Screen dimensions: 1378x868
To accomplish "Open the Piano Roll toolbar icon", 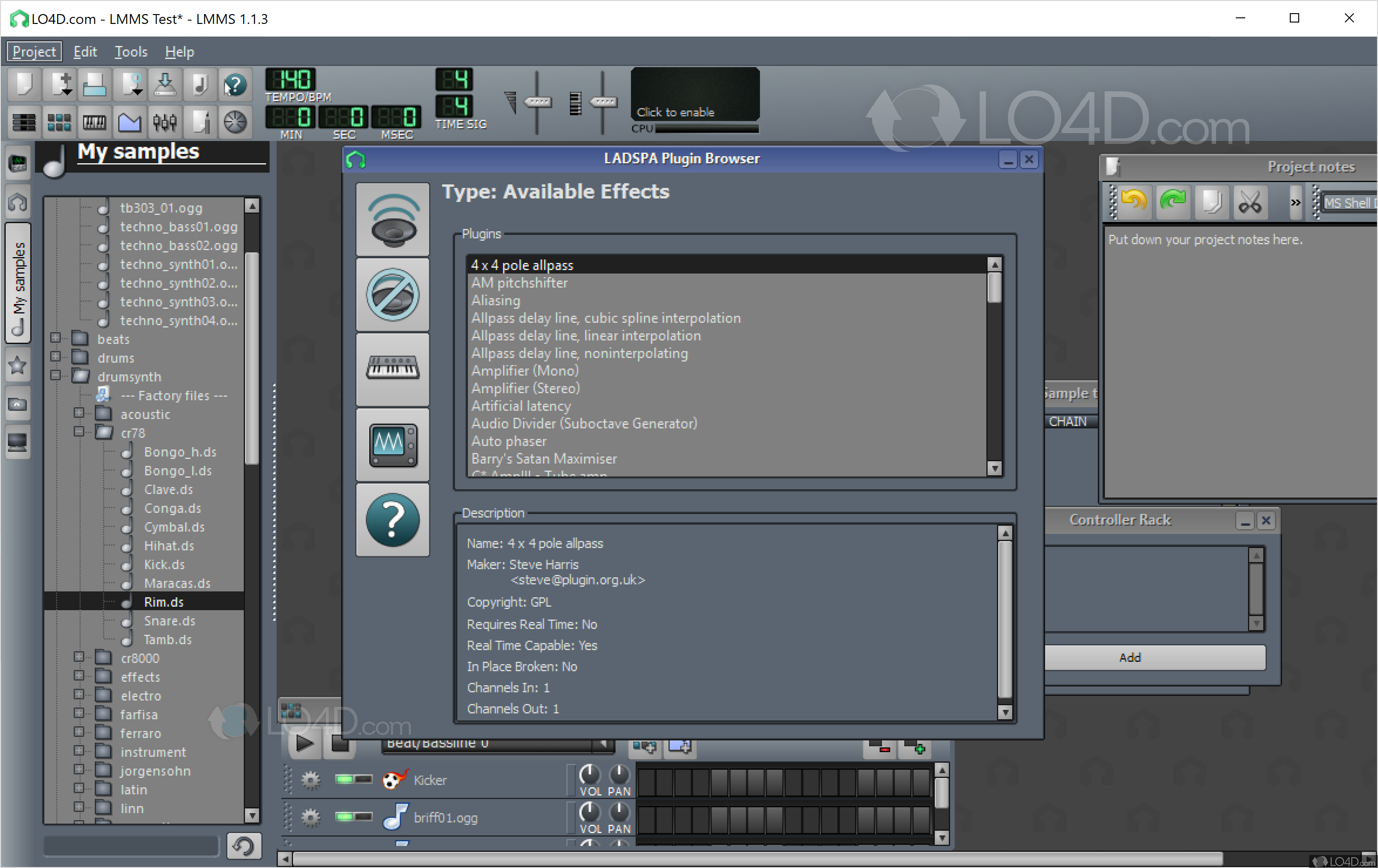I will click(94, 122).
